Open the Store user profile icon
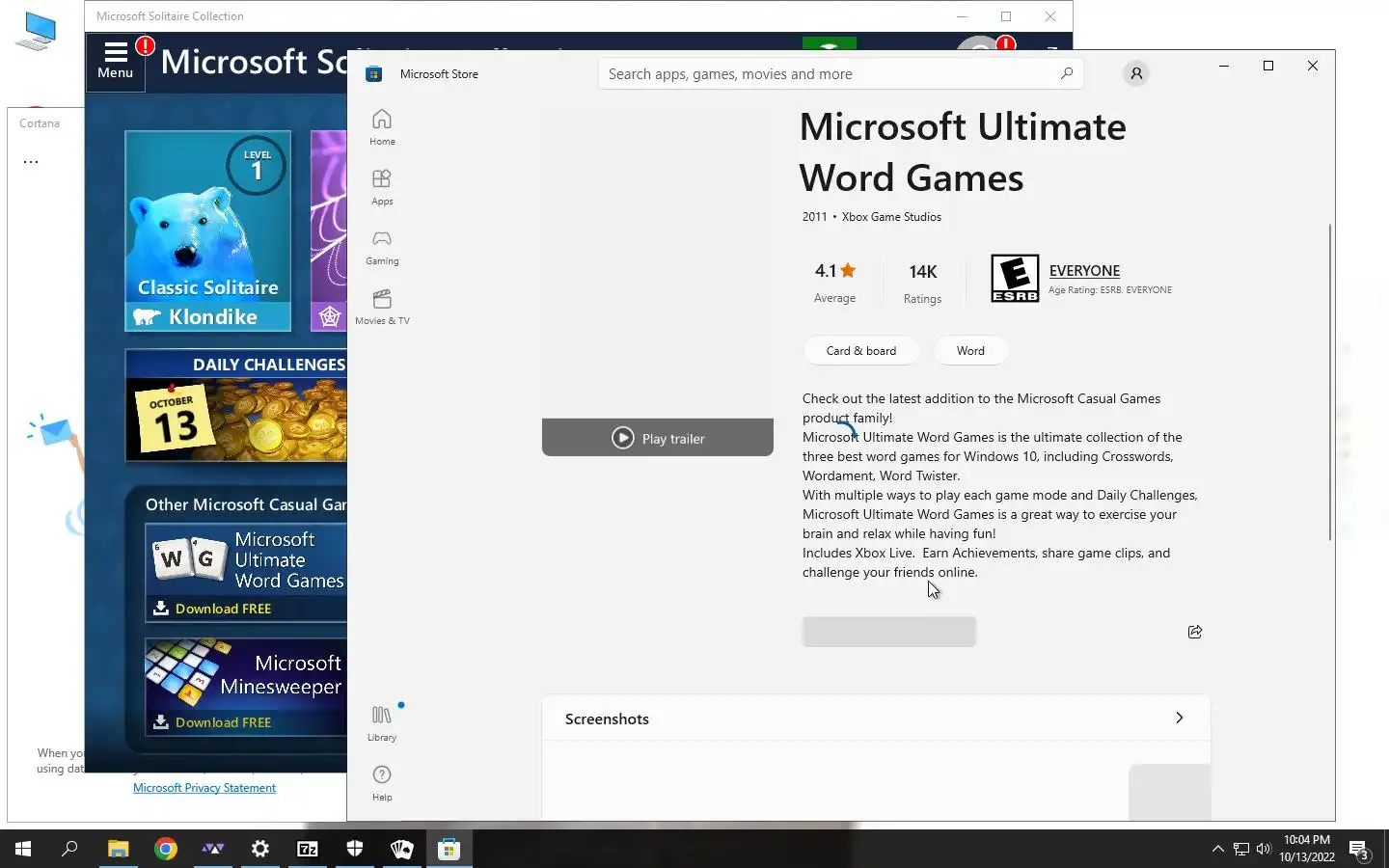Viewport: 1389px width, 868px height. click(1136, 73)
